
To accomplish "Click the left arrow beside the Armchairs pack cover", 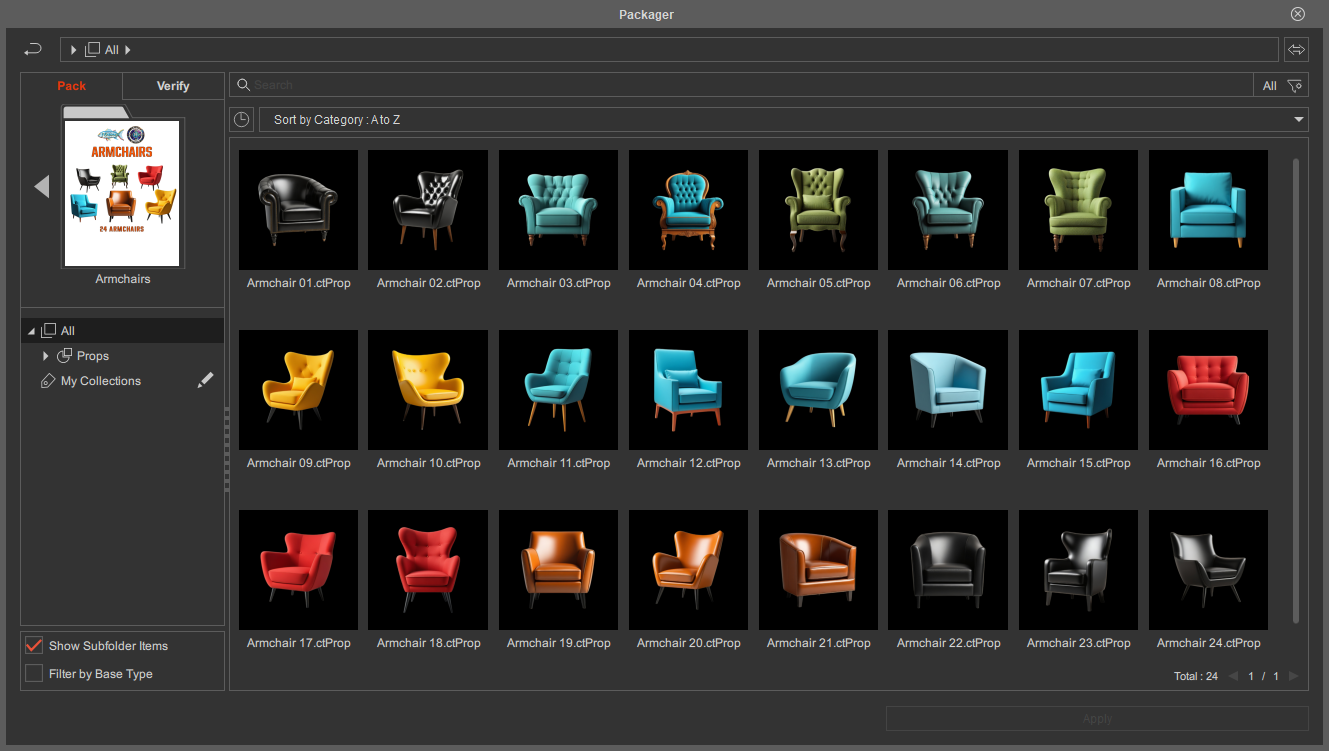I will (x=41, y=186).
